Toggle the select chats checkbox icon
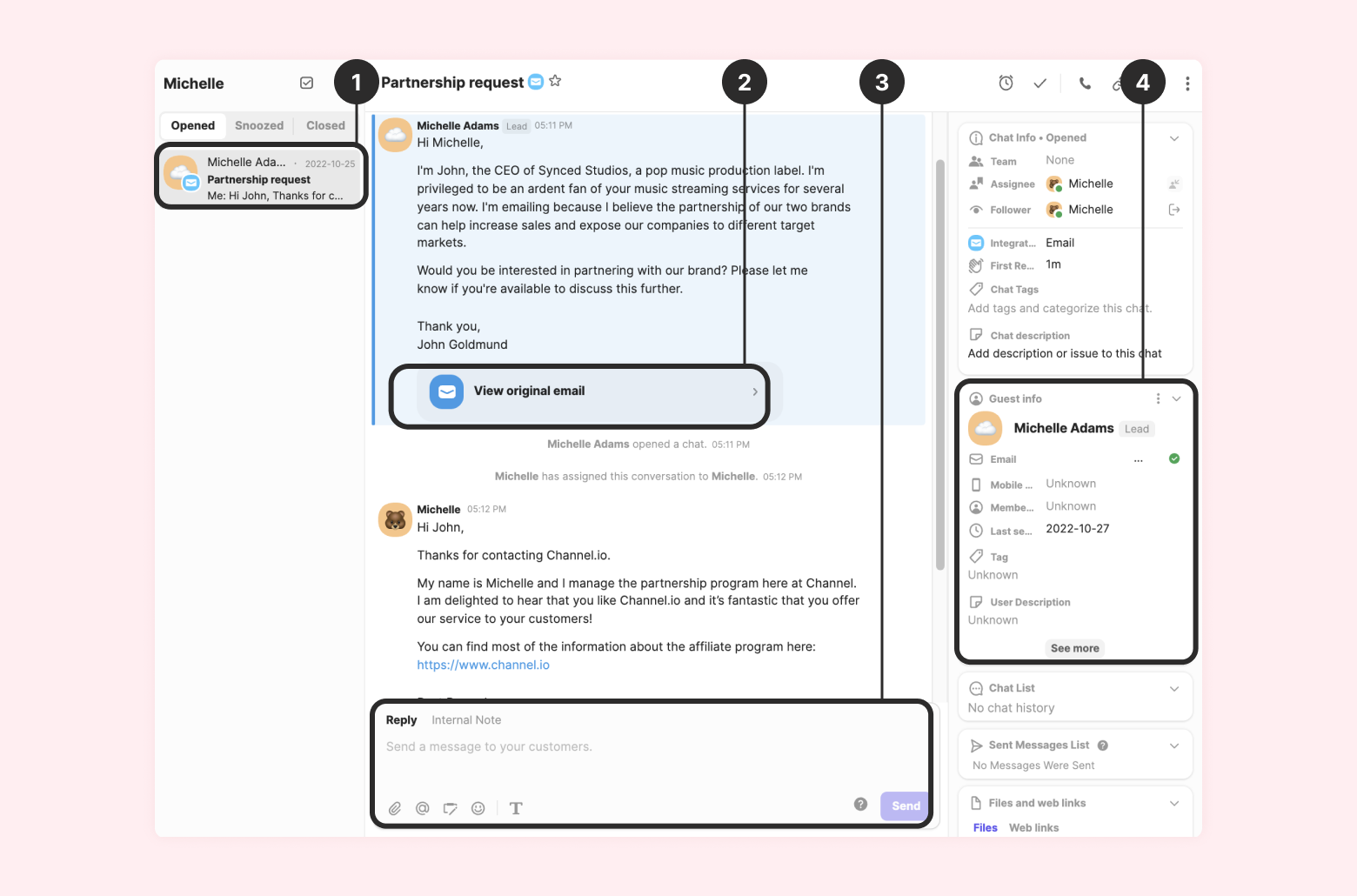Viewport: 1357px width, 896px height. [307, 83]
